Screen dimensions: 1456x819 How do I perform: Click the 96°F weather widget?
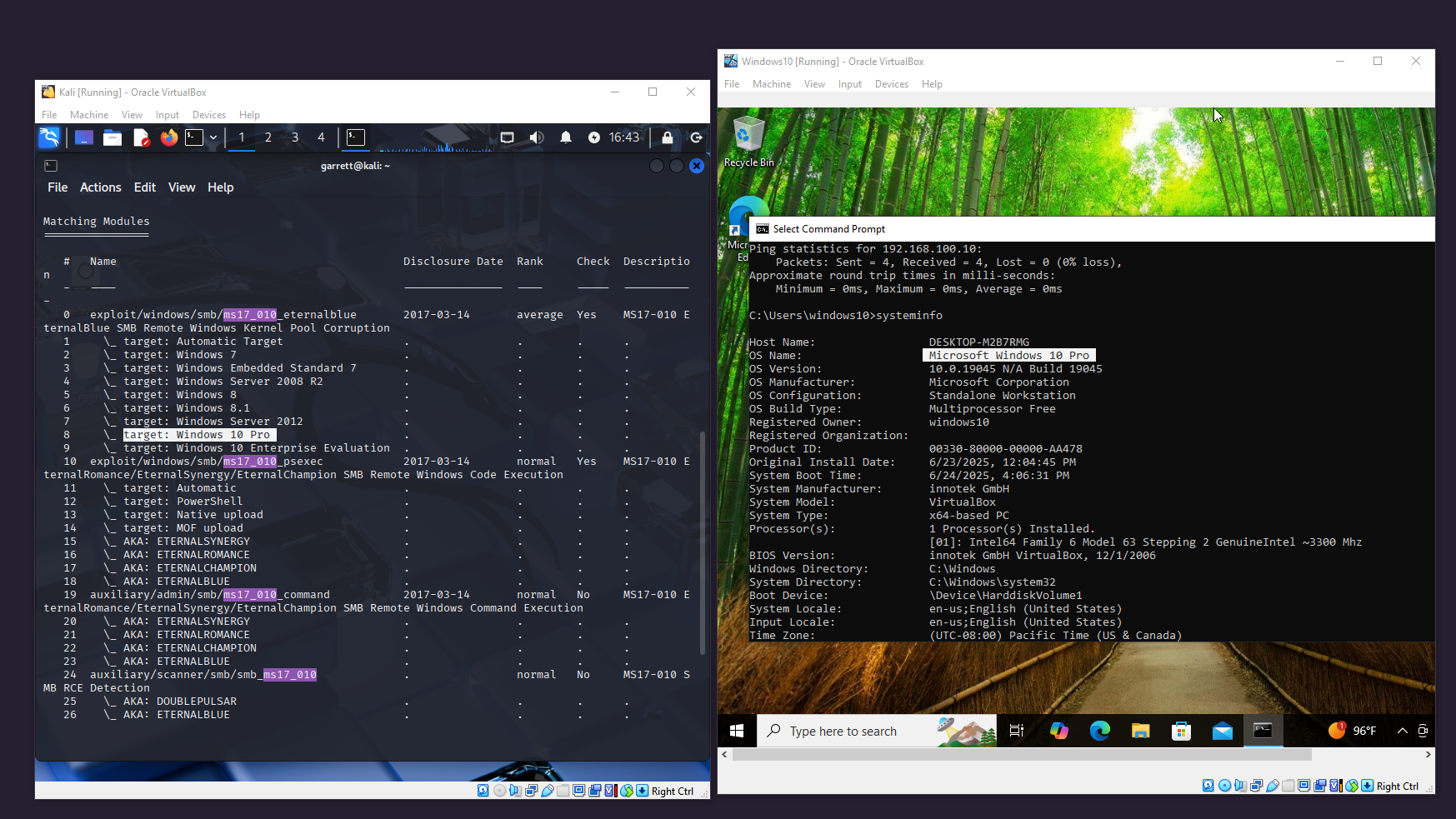[x=1352, y=731]
